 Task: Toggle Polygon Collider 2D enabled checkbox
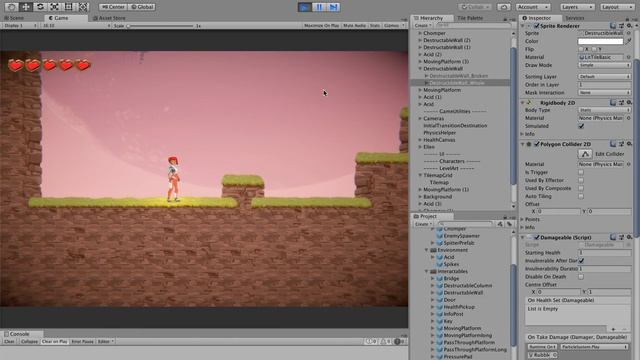pos(537,144)
